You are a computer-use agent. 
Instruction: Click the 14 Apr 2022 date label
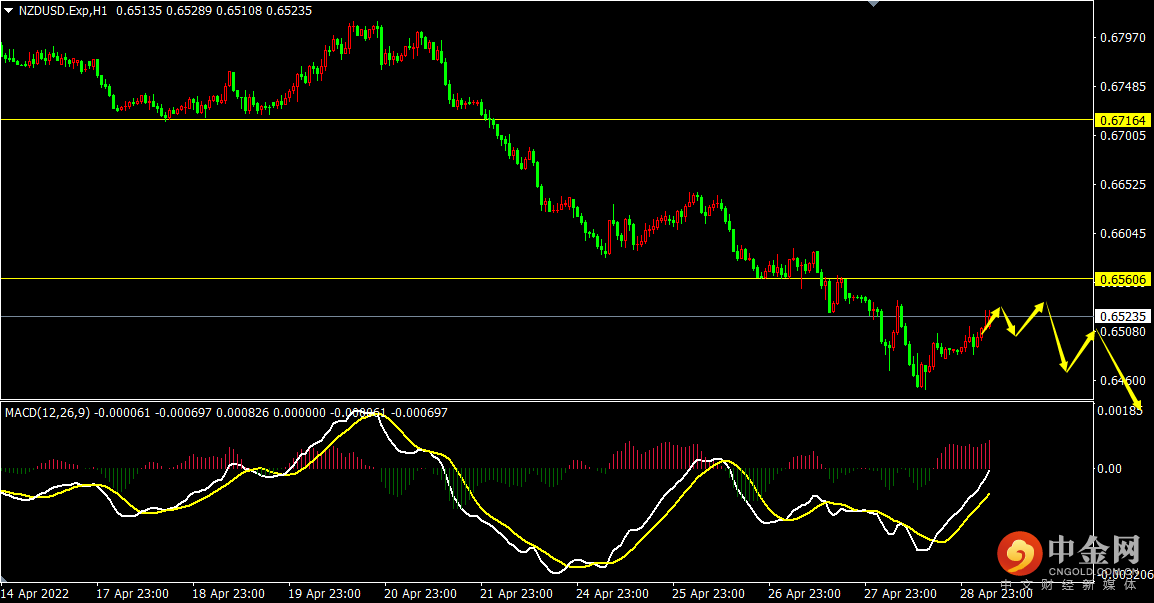pos(35,593)
